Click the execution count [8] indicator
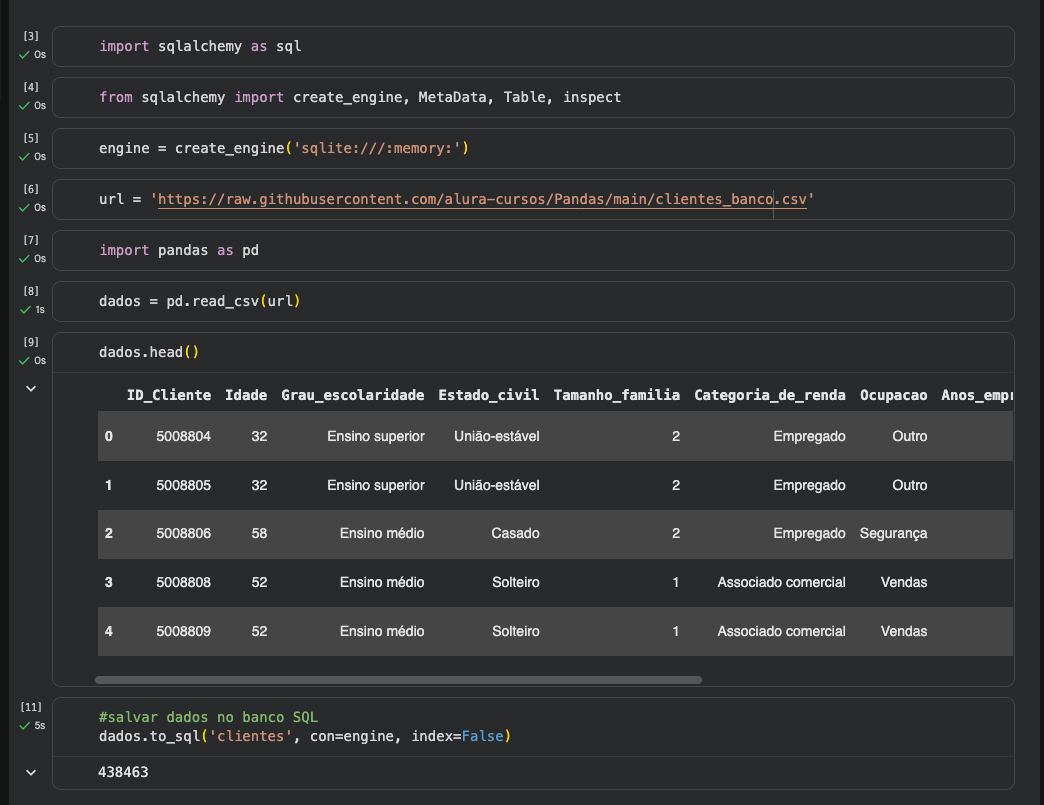 pos(31,292)
